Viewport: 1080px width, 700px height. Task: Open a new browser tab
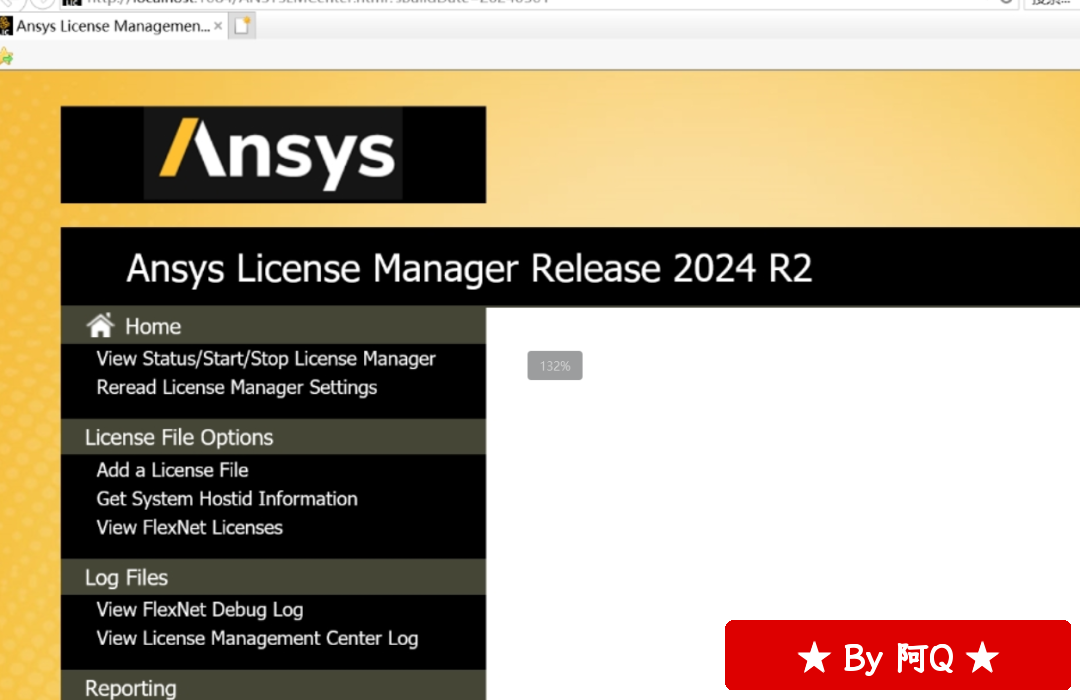[243, 27]
